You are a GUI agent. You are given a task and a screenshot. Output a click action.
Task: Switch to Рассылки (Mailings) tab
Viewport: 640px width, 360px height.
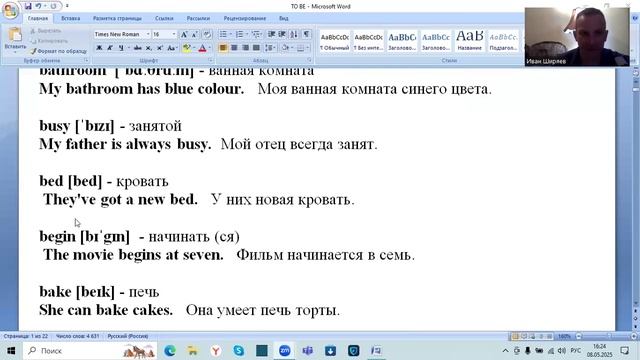[x=198, y=18]
